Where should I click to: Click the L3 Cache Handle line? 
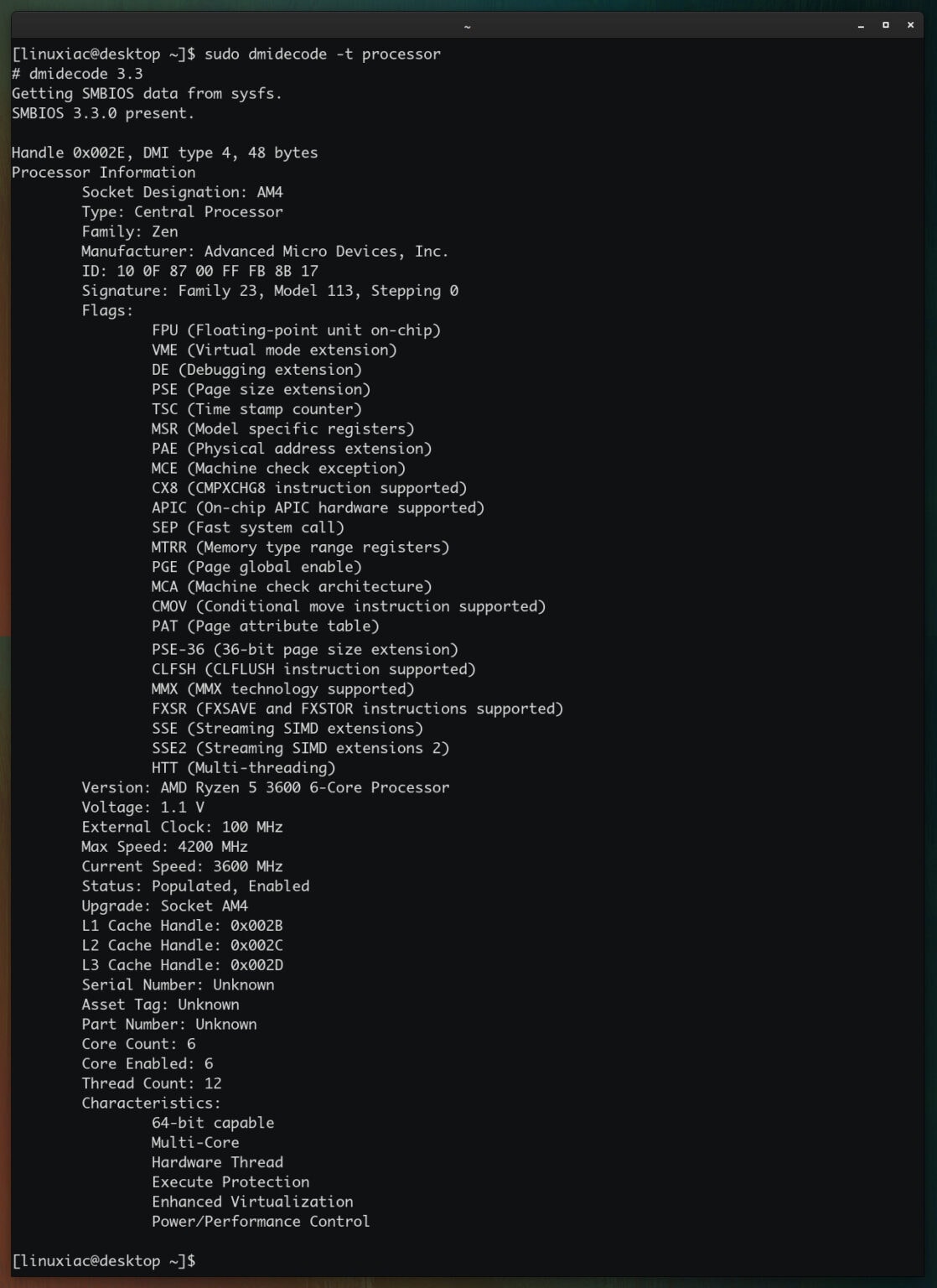[182, 965]
